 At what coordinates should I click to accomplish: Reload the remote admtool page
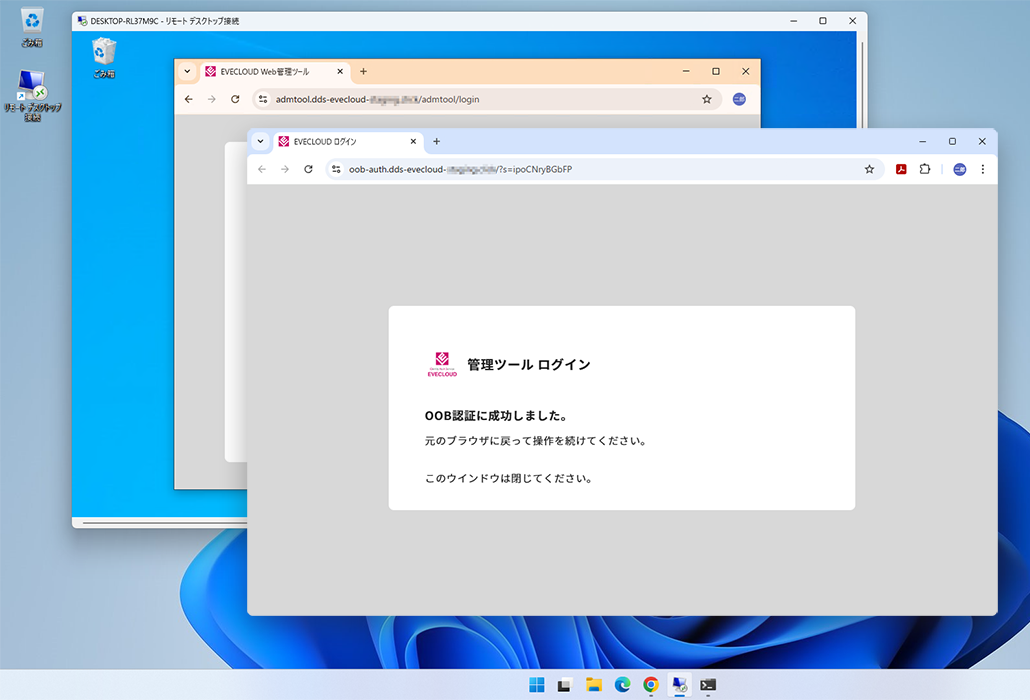coord(235,100)
